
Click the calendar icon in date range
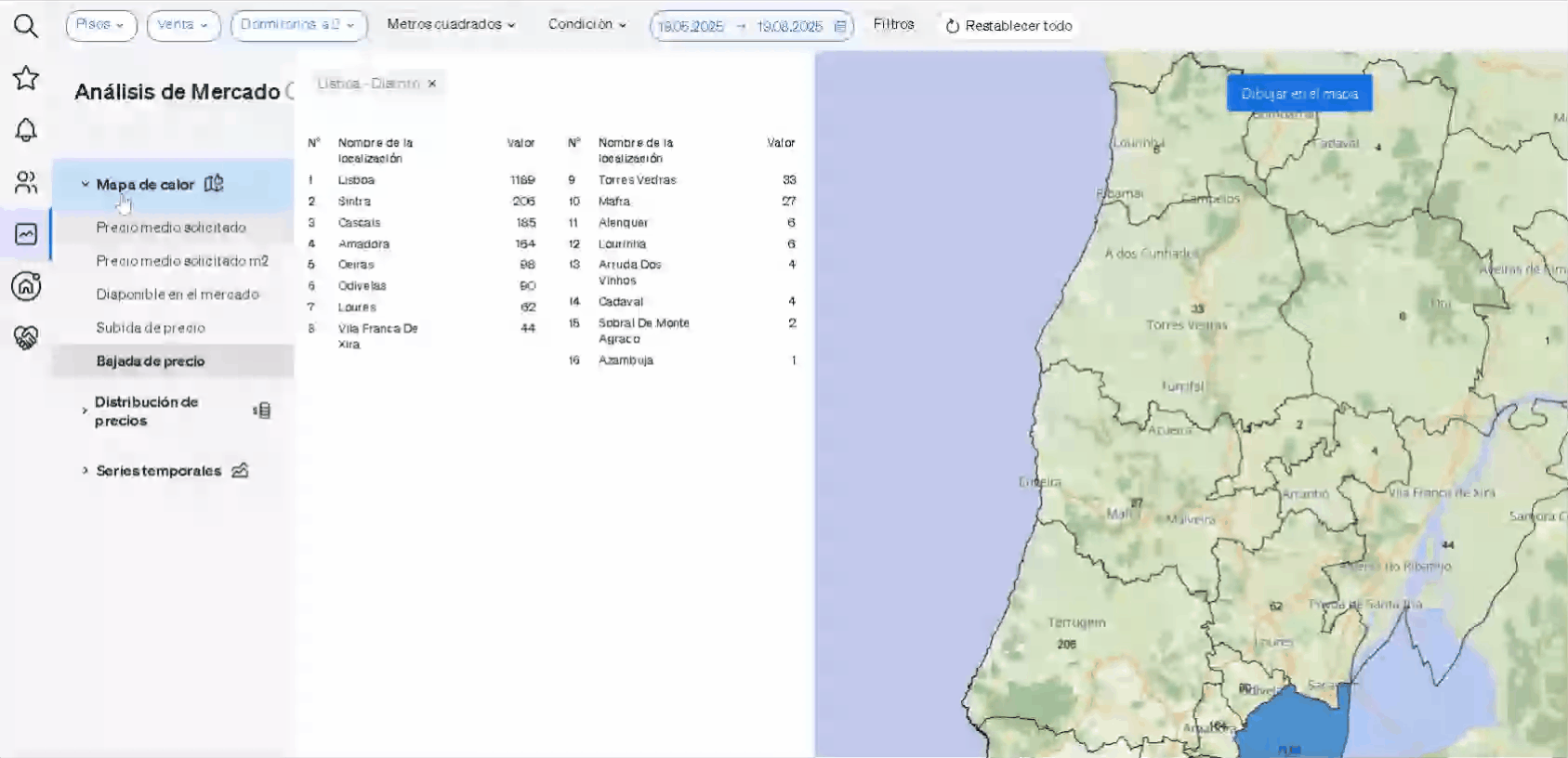coord(840,26)
